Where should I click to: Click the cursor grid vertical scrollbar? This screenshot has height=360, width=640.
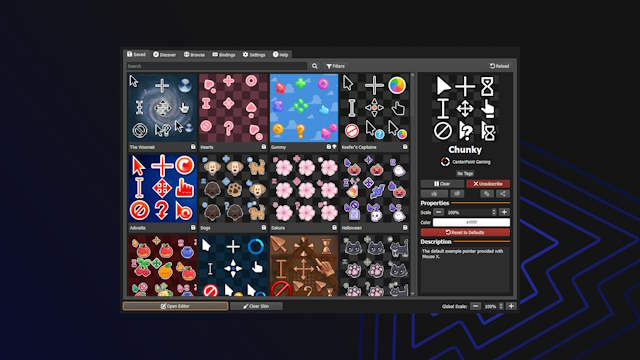(x=413, y=185)
